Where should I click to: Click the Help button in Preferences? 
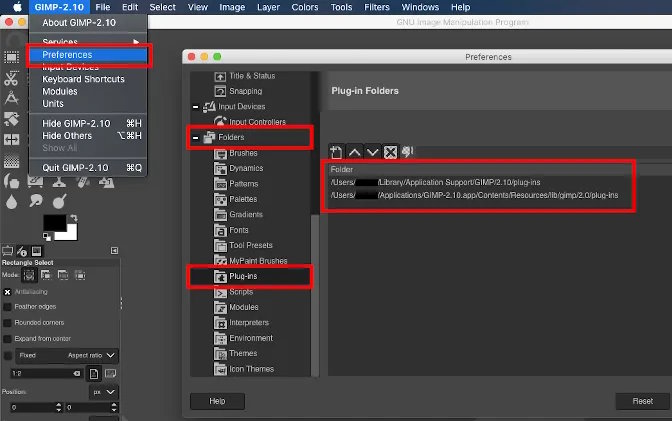(217, 401)
